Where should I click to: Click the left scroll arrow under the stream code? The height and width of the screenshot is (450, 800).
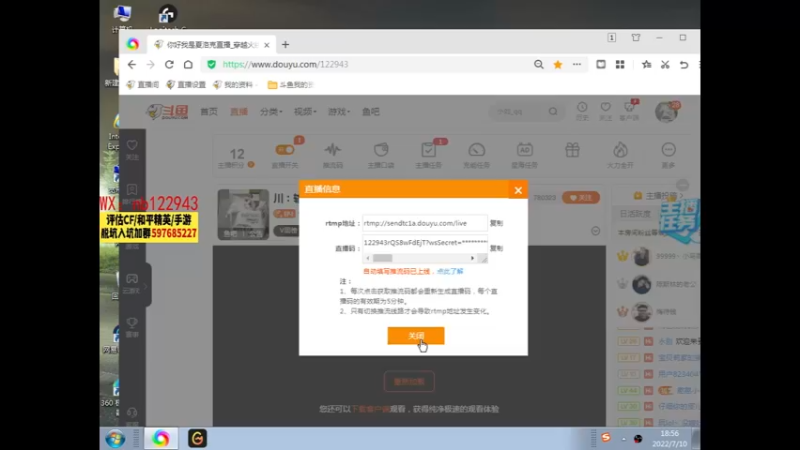tap(368, 258)
